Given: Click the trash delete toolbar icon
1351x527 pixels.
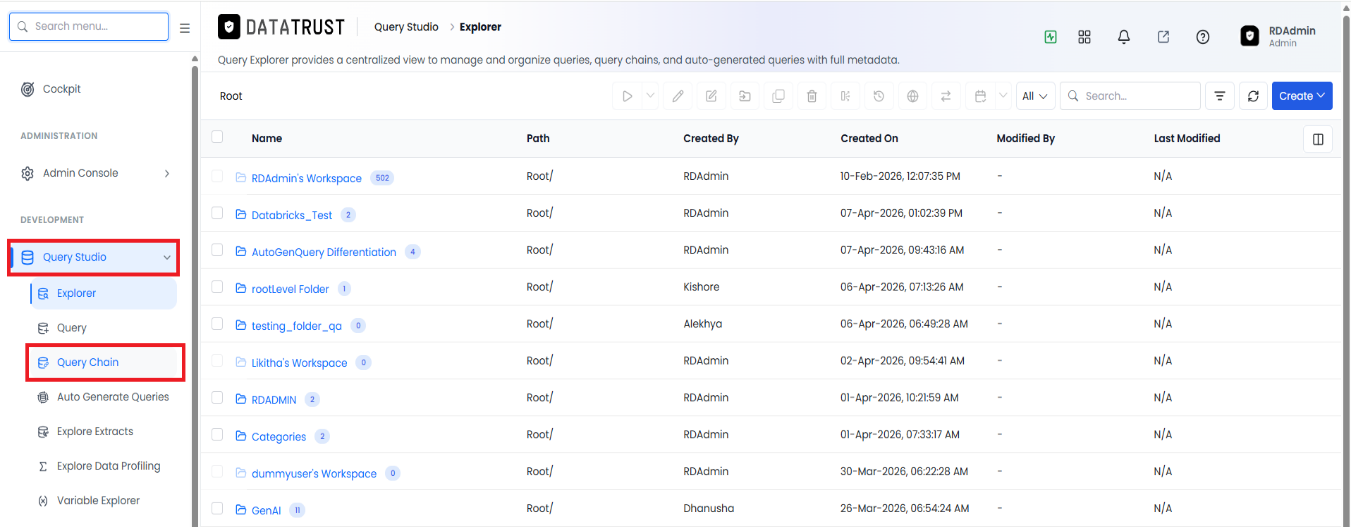Looking at the screenshot, I should click(x=812, y=96).
